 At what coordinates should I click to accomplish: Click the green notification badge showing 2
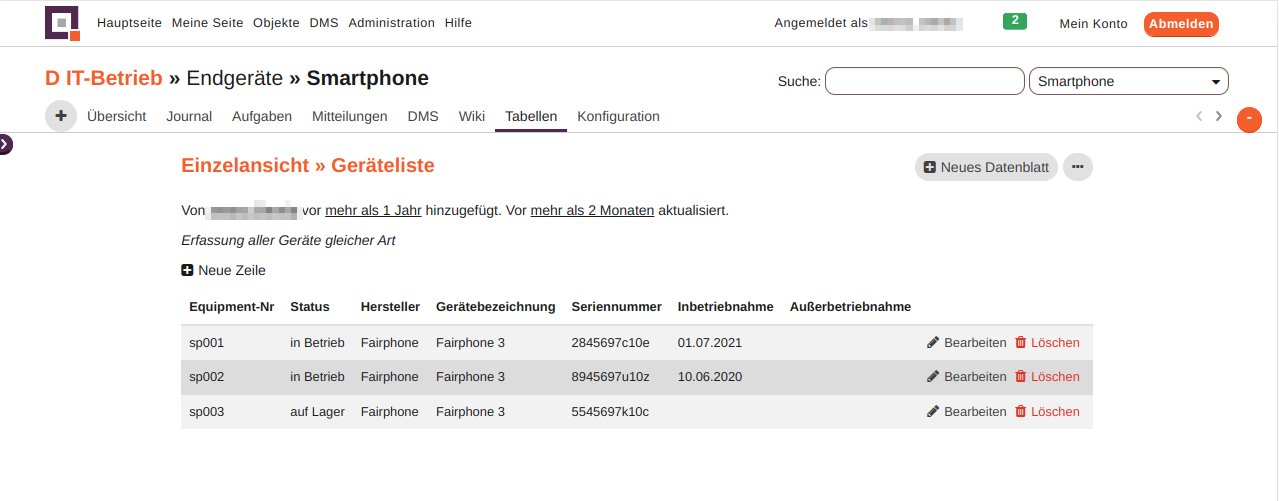[1014, 21]
